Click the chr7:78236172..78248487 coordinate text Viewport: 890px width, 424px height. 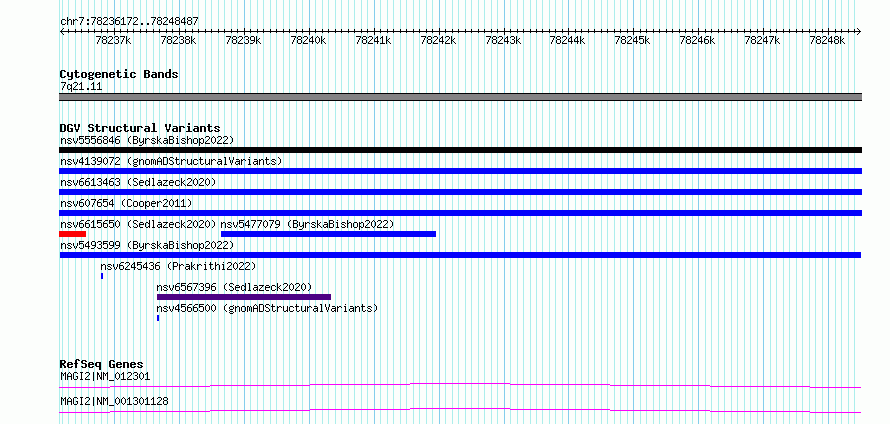pos(129,22)
